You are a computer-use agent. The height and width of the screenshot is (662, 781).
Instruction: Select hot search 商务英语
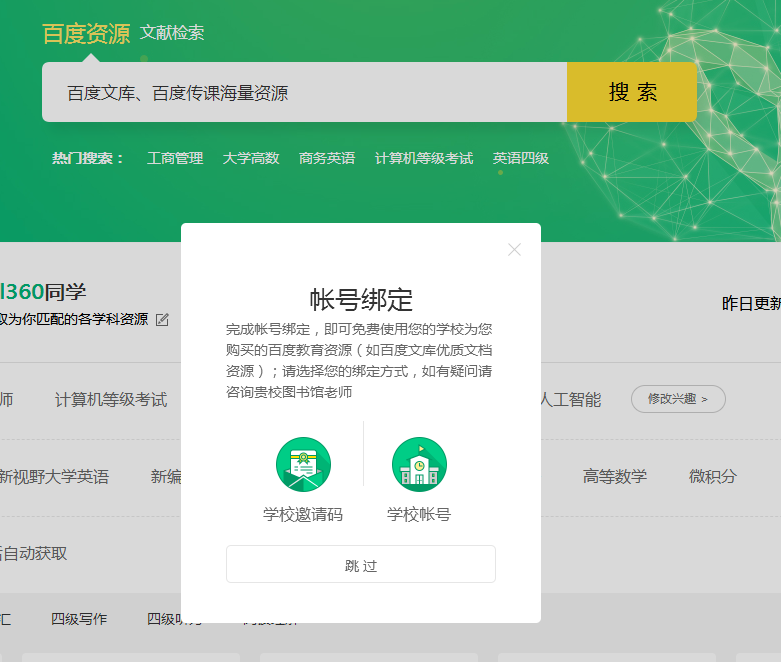click(327, 158)
